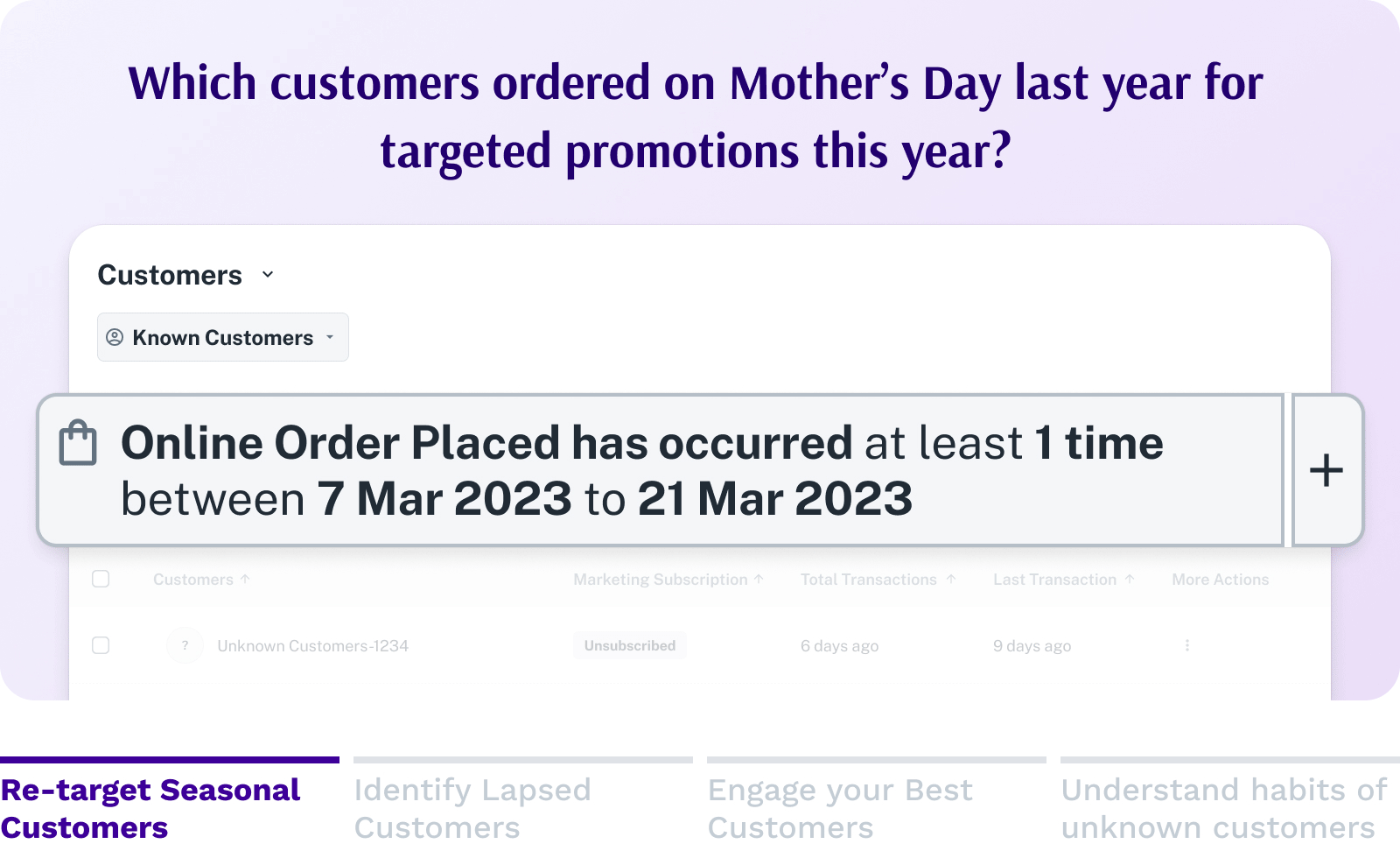Sort by Customers column arrow
This screenshot has width=1400, height=858.
pos(246,579)
